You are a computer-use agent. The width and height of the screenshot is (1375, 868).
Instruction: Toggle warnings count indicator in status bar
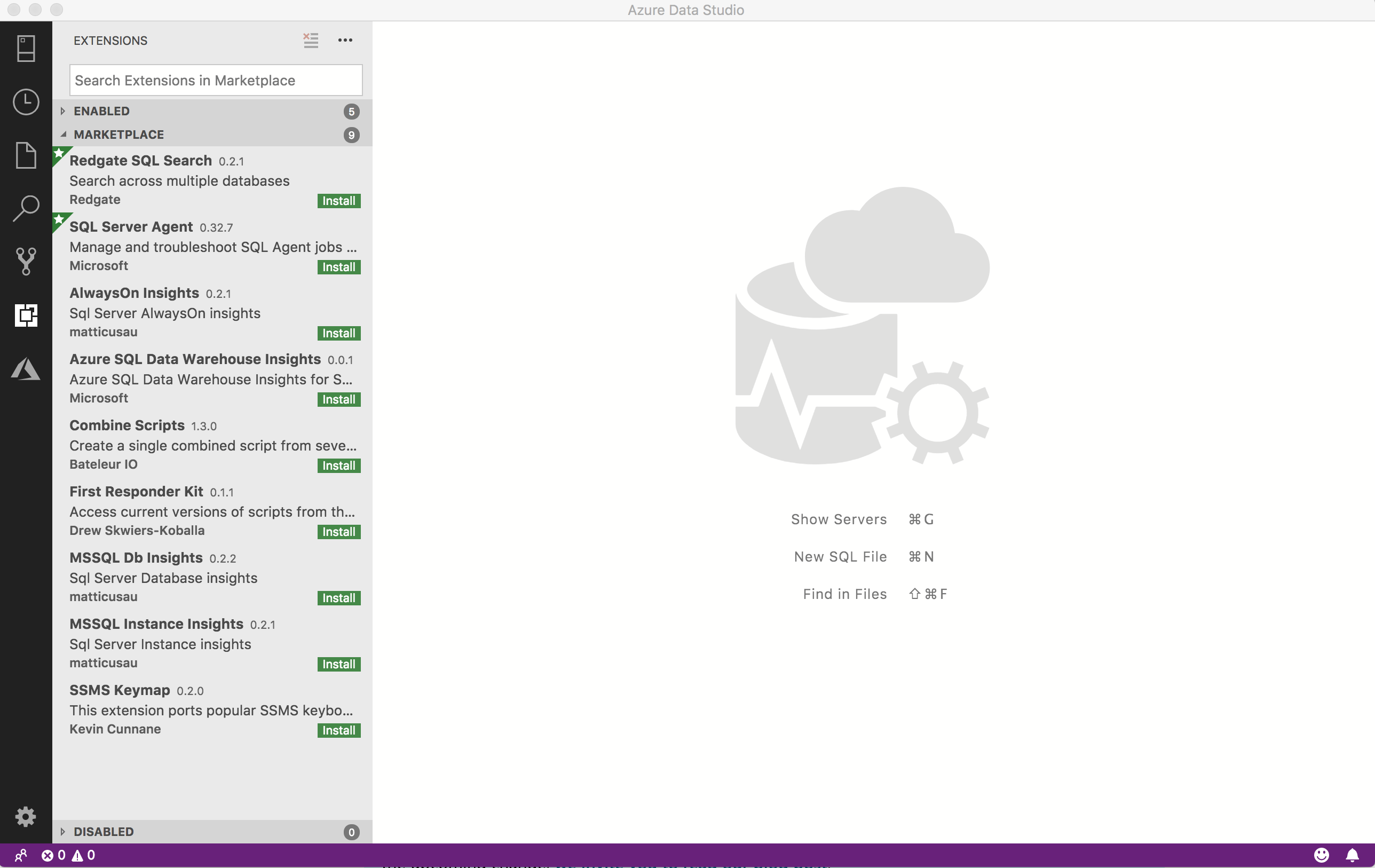coord(83,855)
